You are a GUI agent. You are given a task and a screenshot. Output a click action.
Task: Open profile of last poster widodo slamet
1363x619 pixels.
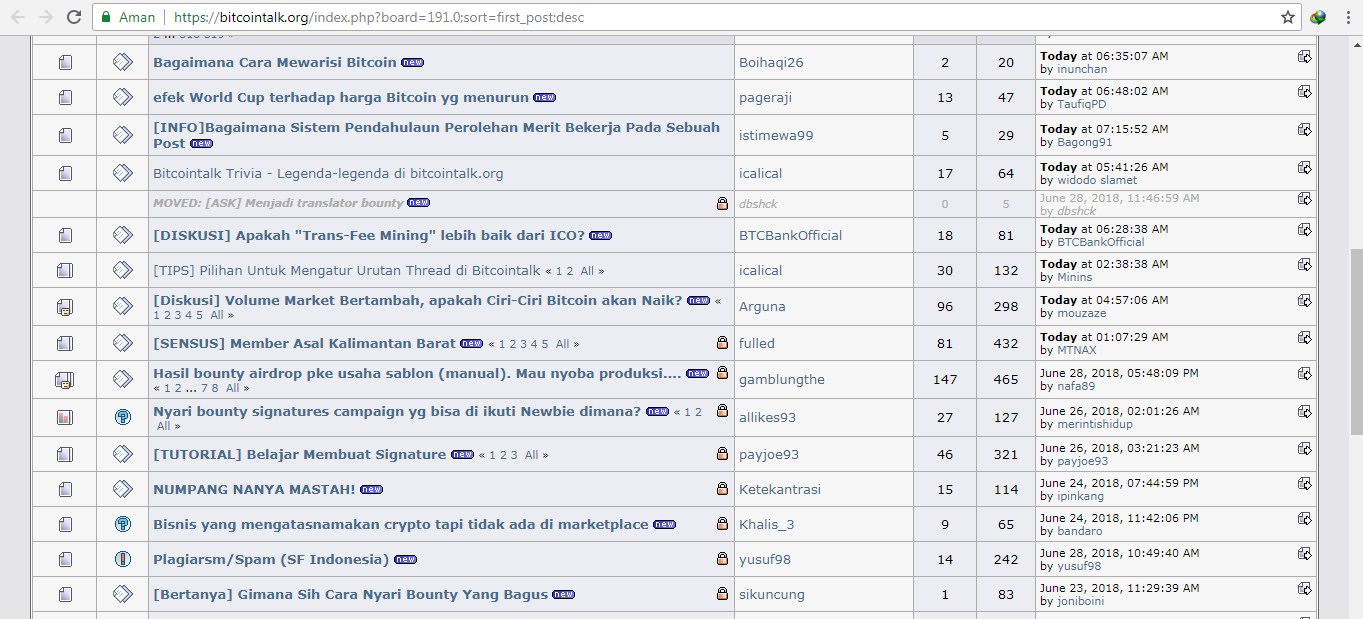(x=1097, y=180)
